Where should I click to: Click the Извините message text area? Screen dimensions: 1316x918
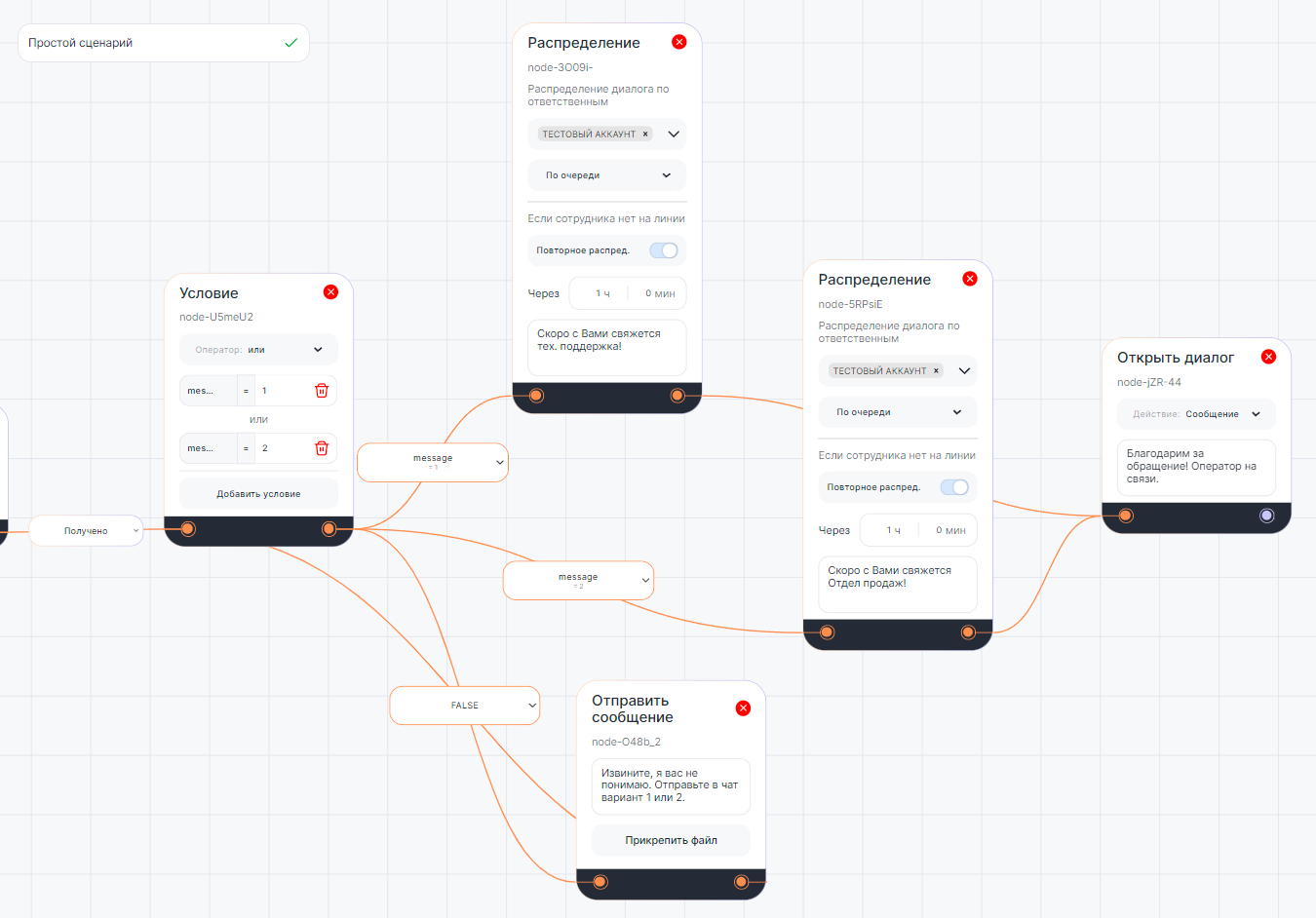pos(671,785)
